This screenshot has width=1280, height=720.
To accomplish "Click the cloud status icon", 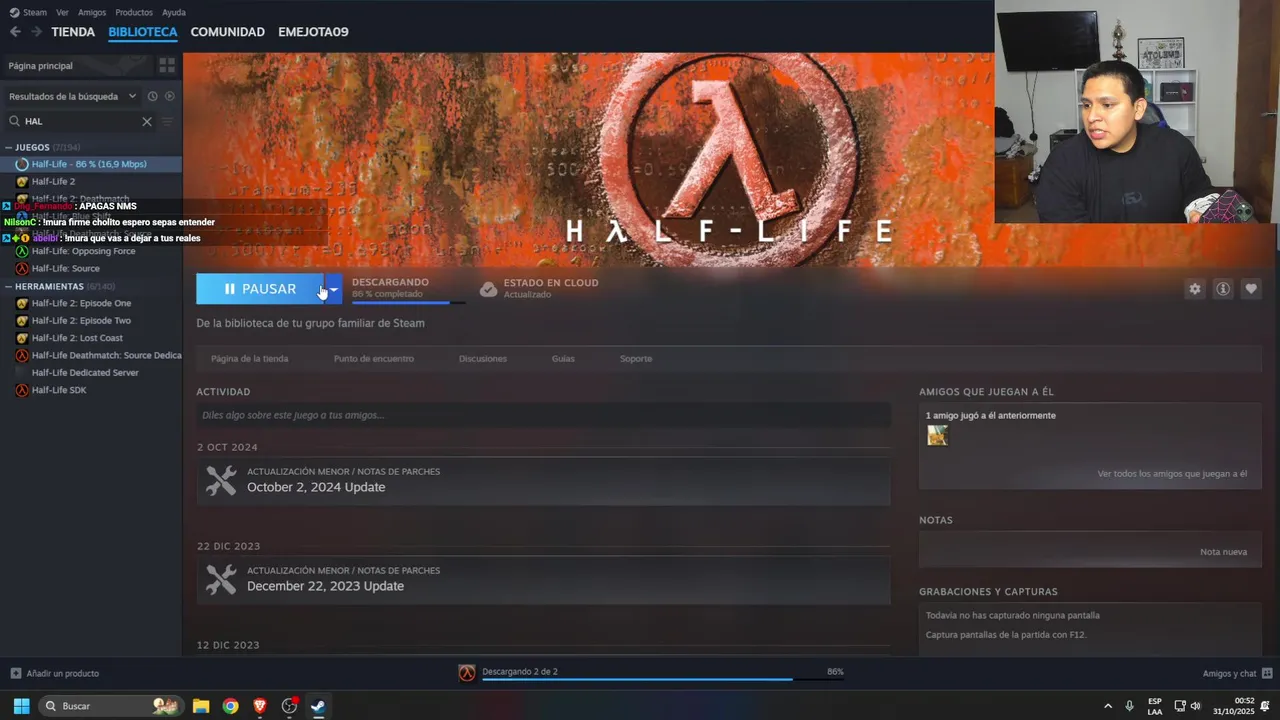I will tap(488, 289).
